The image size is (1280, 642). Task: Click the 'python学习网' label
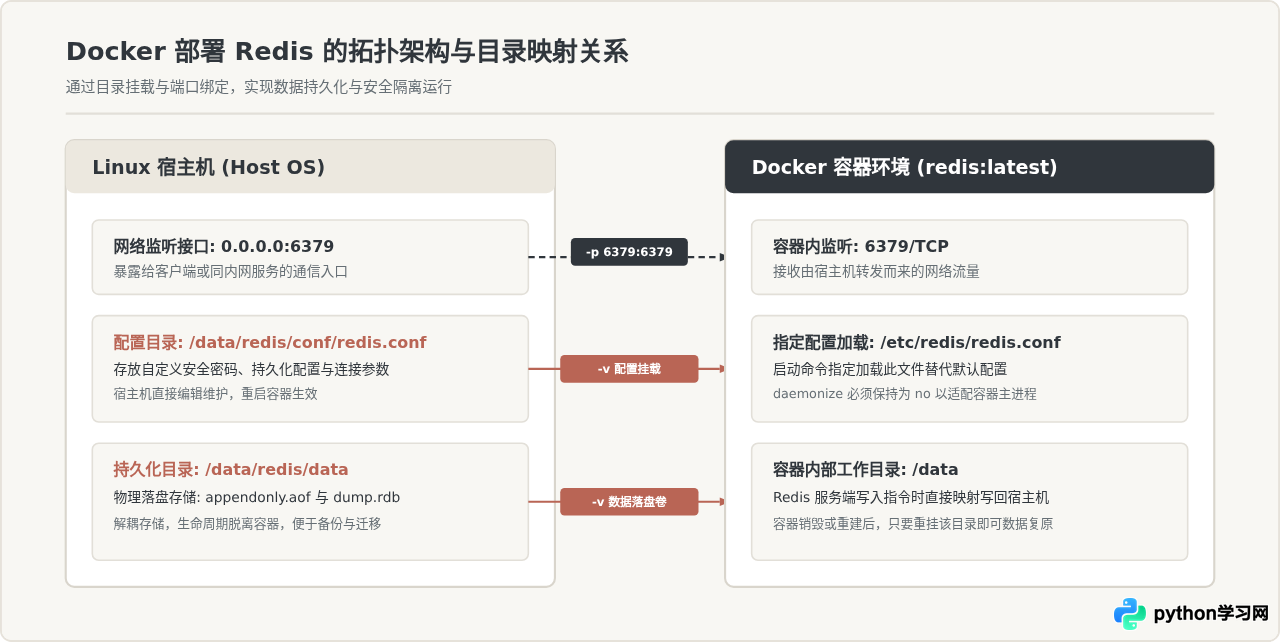pyautogui.click(x=1211, y=613)
